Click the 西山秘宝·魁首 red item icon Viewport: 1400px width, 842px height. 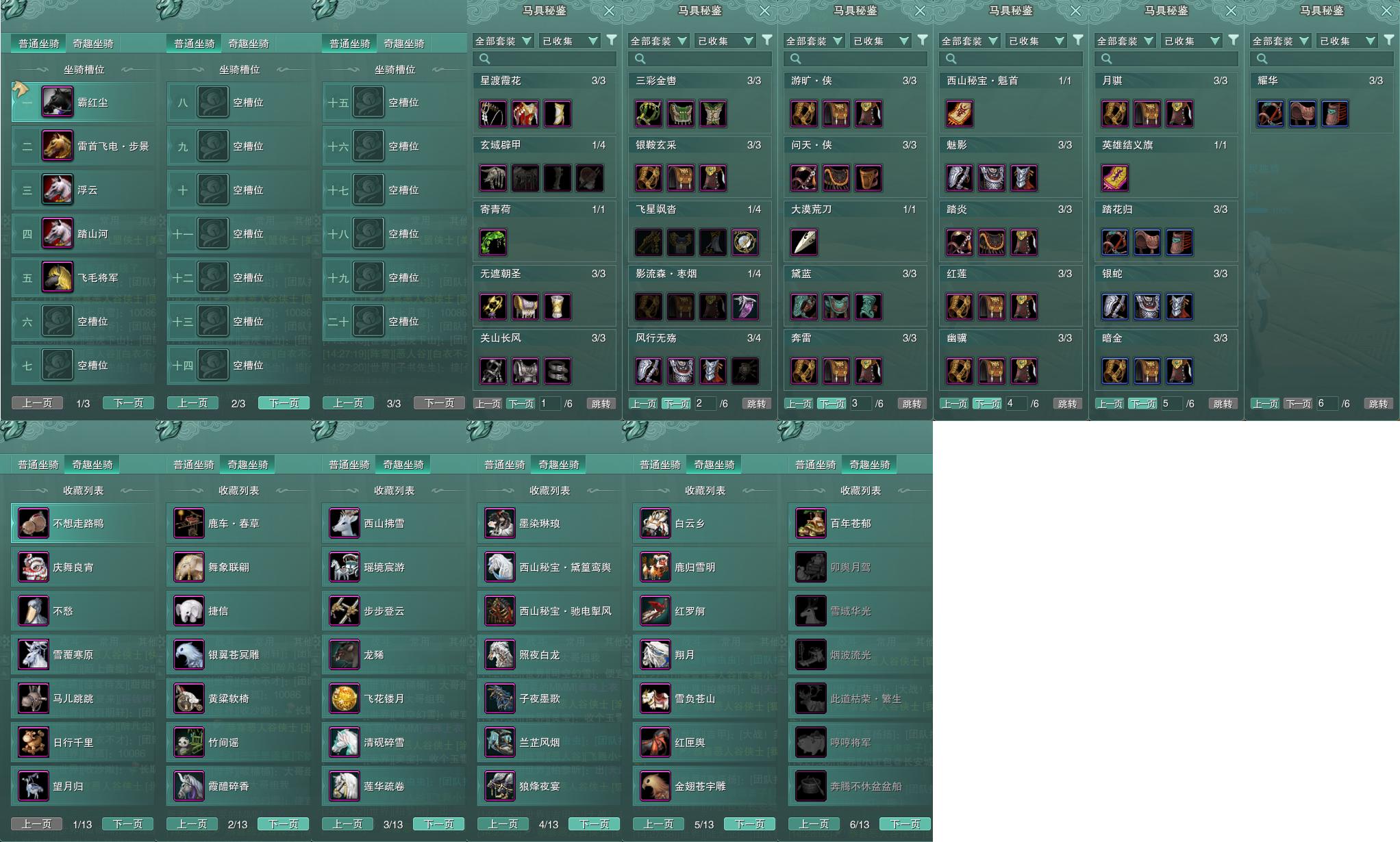(x=959, y=114)
